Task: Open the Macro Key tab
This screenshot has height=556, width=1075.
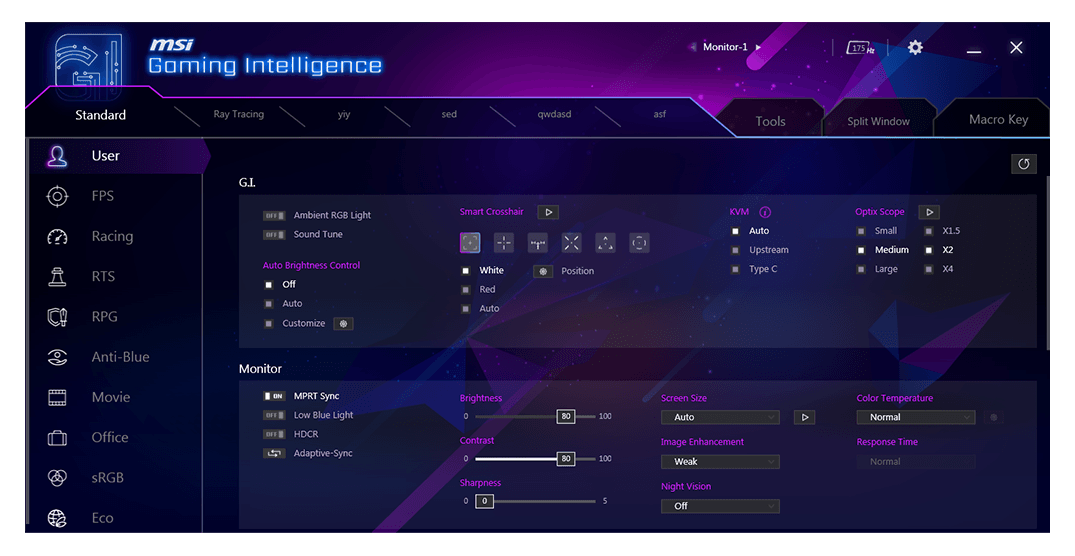Action: tap(997, 120)
